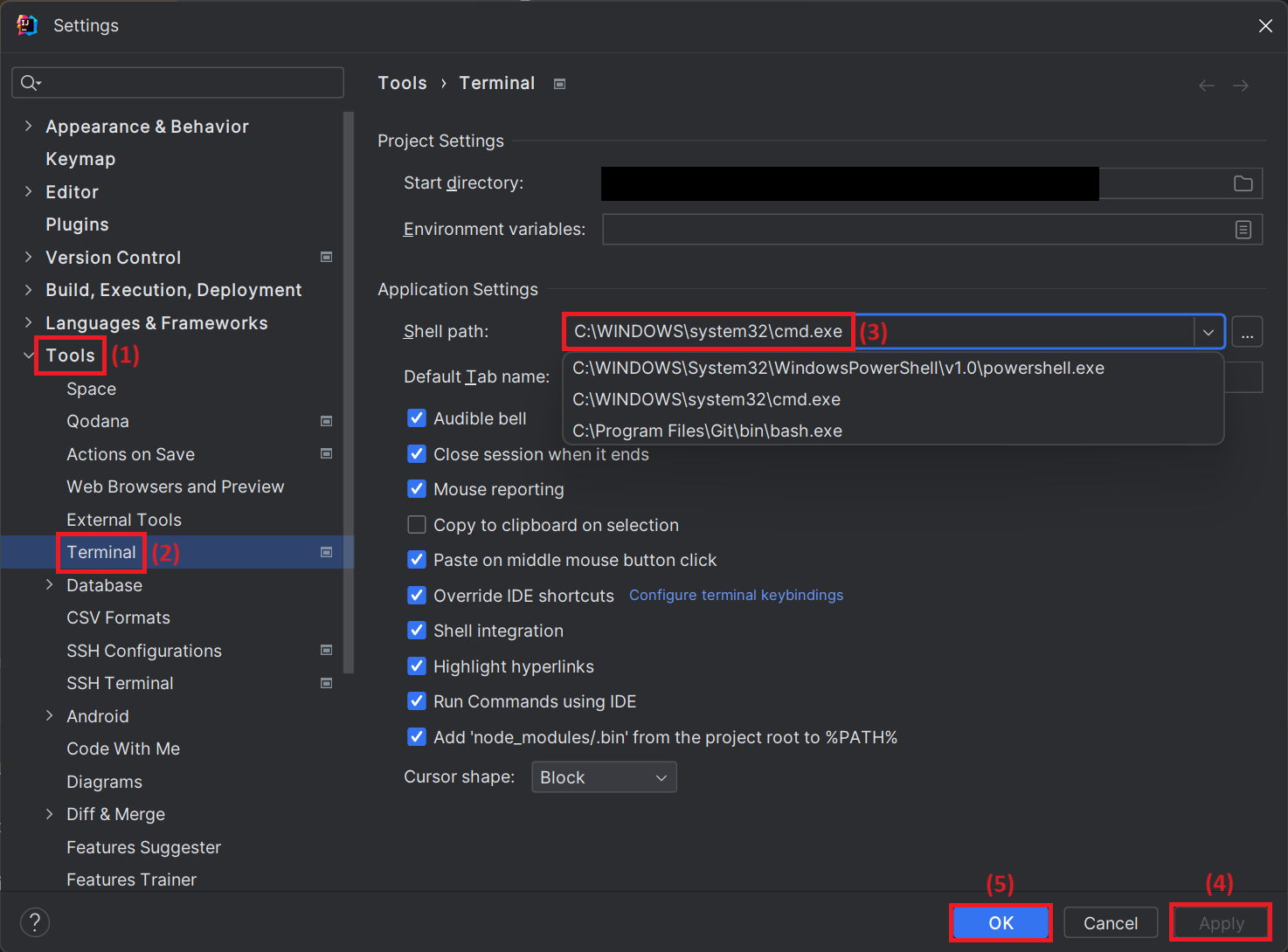1288x952 pixels.
Task: Focus the settings search field
Action: [x=177, y=83]
